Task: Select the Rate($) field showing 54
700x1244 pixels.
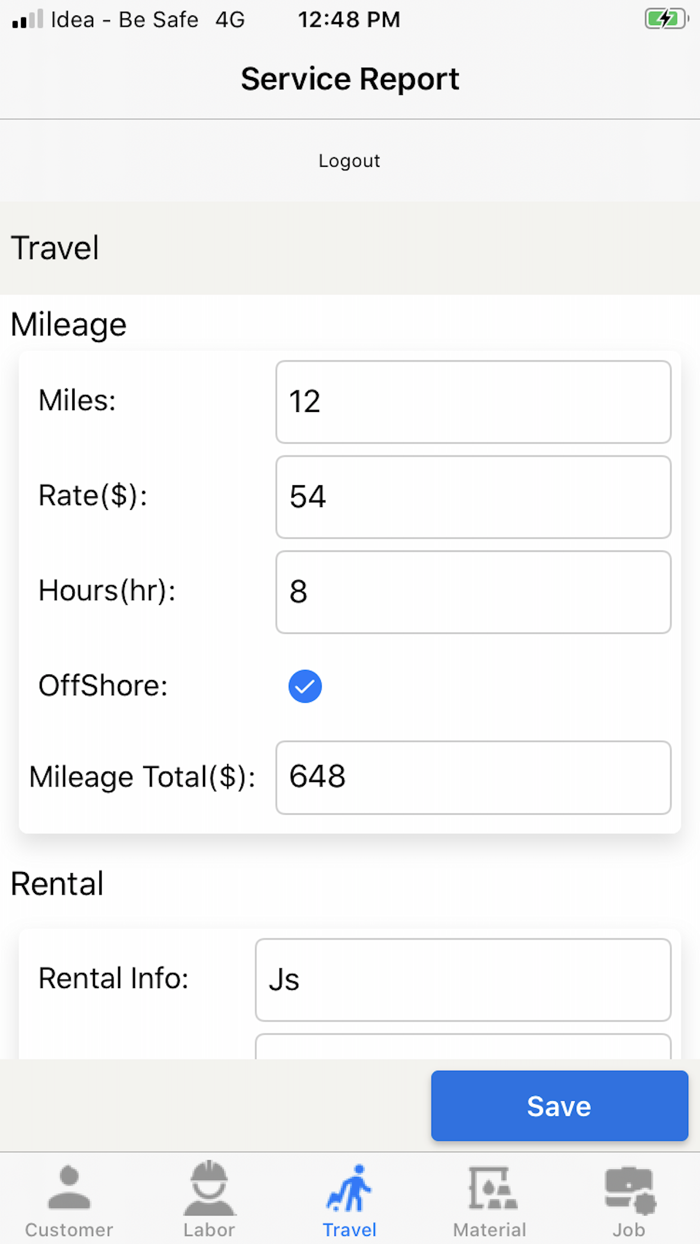Action: point(472,497)
